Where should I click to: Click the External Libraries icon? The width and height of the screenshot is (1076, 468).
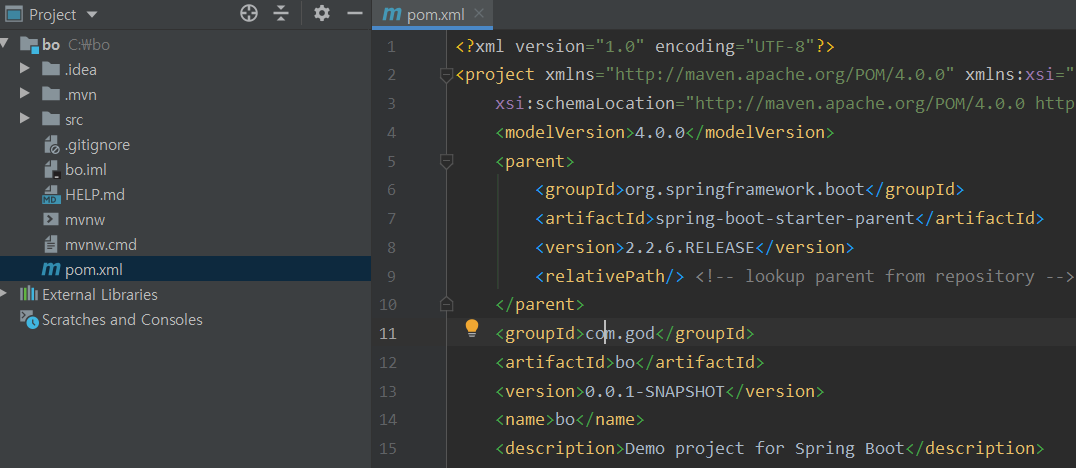click(29, 294)
